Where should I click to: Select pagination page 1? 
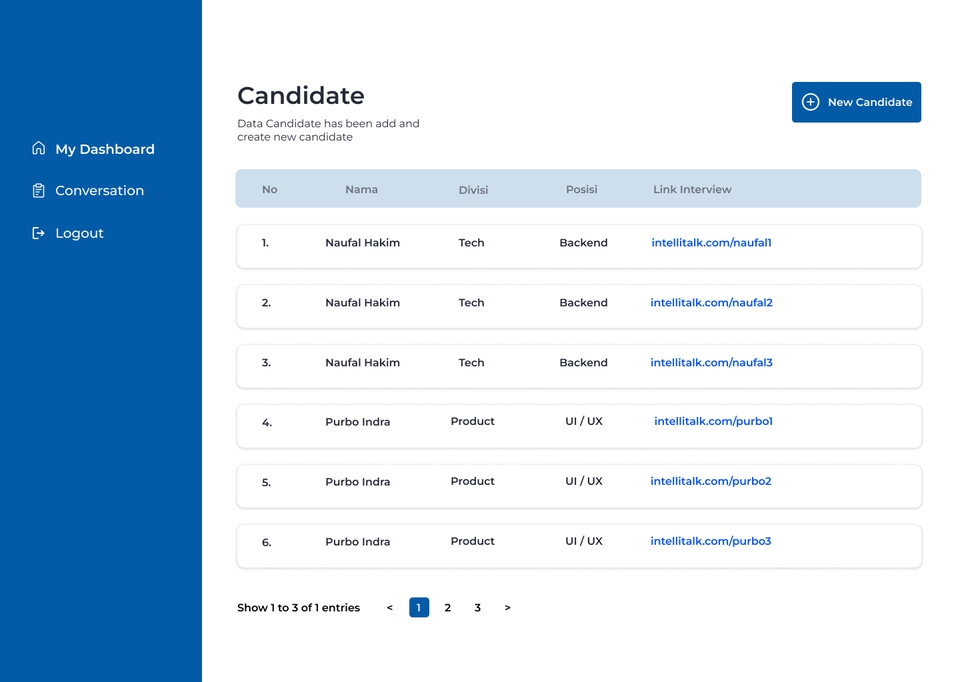pyautogui.click(x=419, y=607)
